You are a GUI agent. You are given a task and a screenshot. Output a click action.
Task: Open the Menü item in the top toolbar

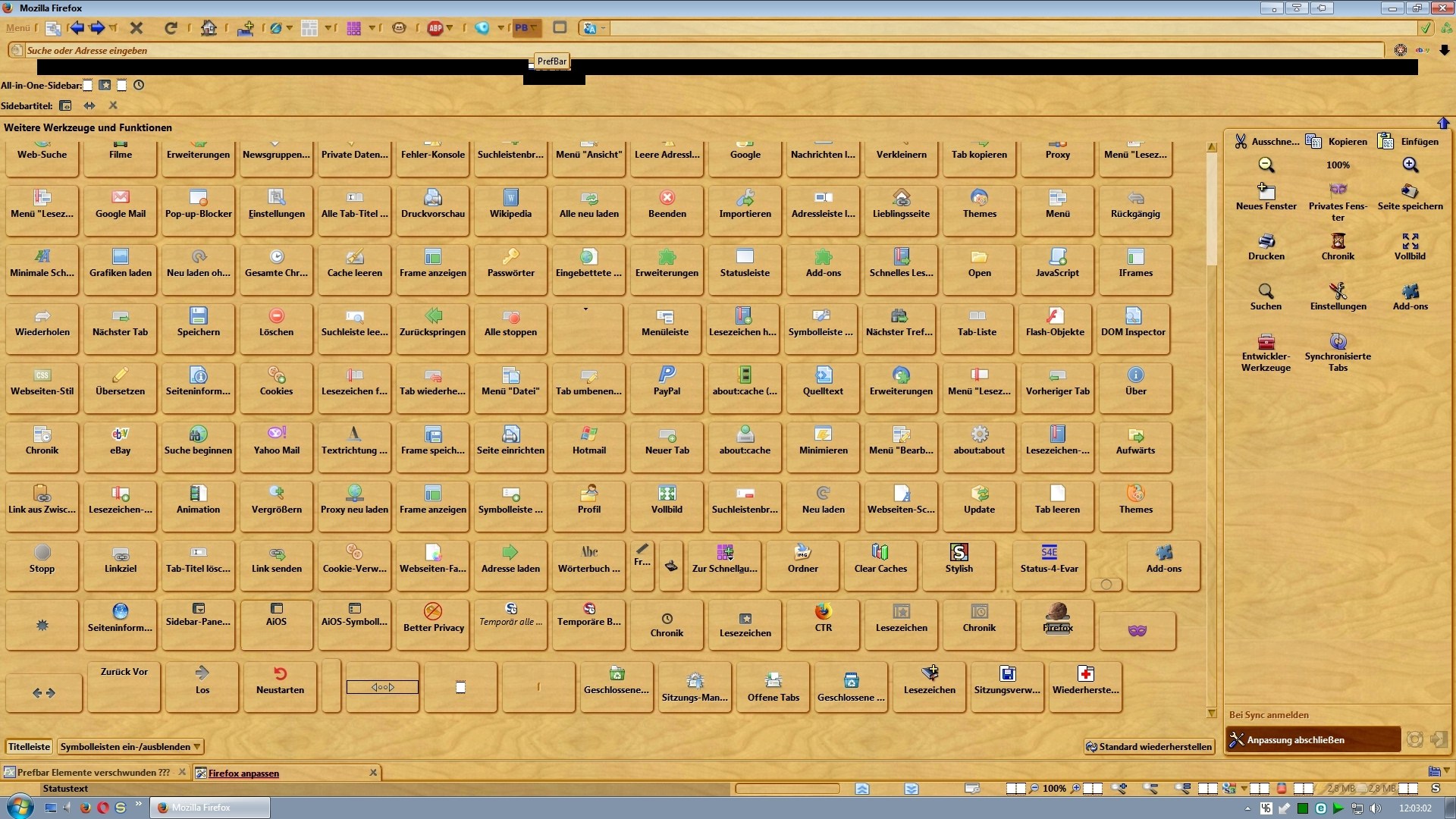(17, 28)
